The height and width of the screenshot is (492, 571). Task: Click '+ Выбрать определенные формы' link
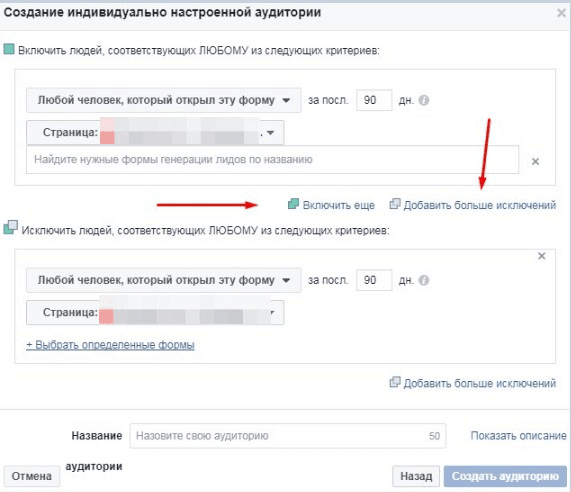[110, 345]
